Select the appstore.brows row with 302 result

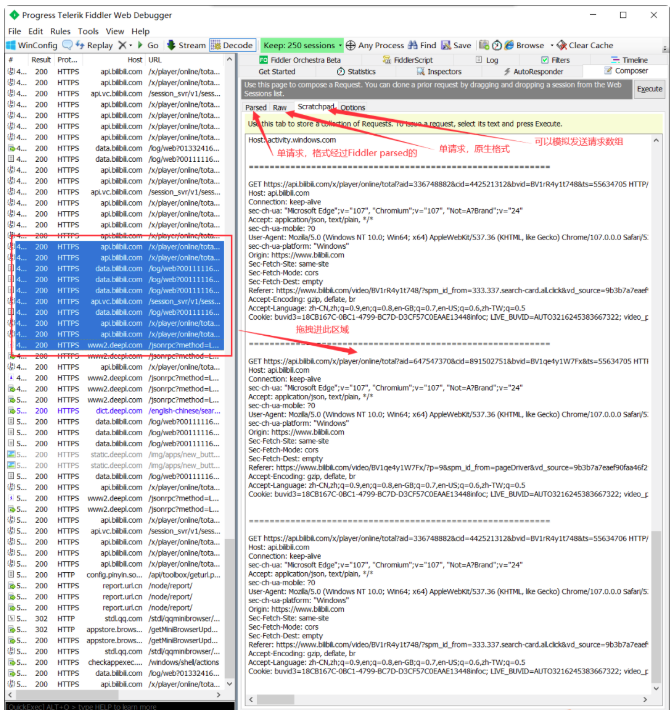pos(115,629)
